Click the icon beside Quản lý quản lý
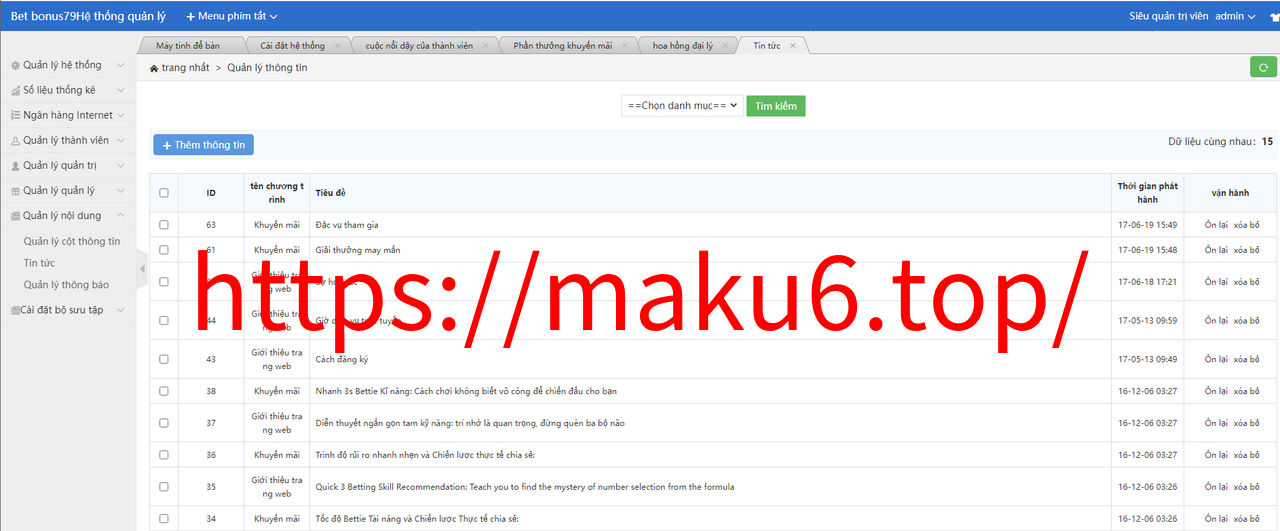 pos(15,191)
